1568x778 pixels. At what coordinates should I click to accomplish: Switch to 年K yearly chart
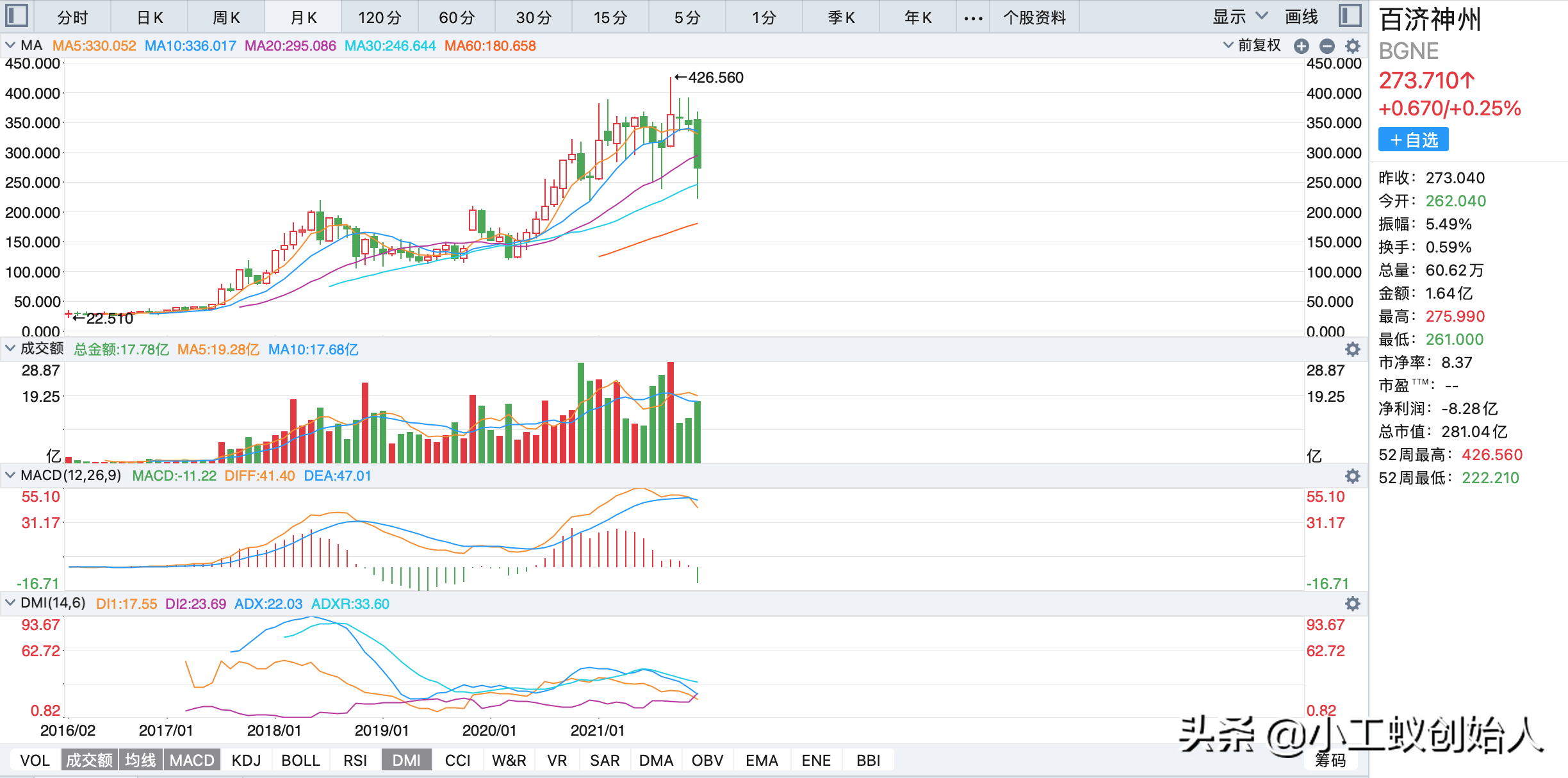coord(918,18)
